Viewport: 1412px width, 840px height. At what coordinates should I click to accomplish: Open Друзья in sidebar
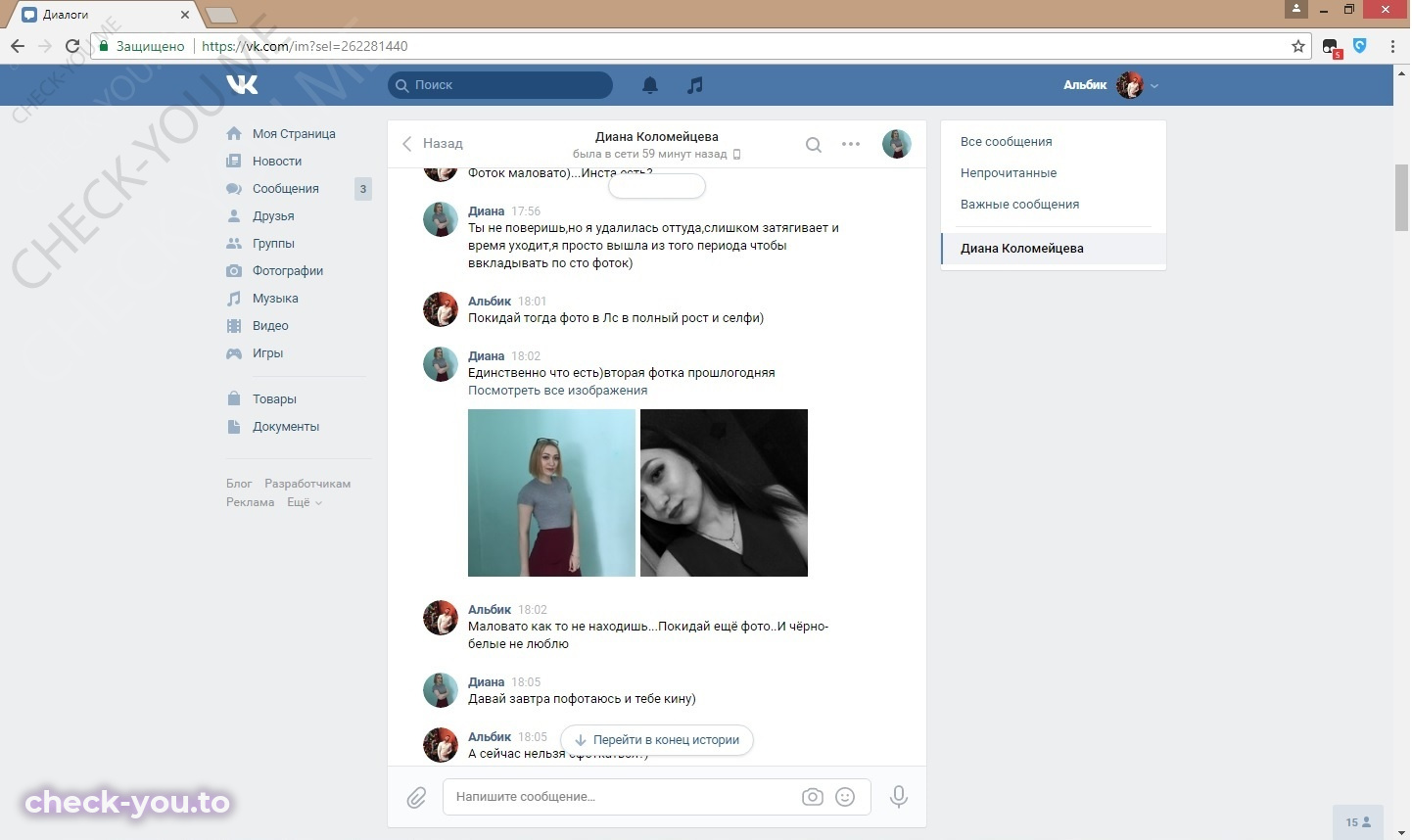pyautogui.click(x=273, y=216)
